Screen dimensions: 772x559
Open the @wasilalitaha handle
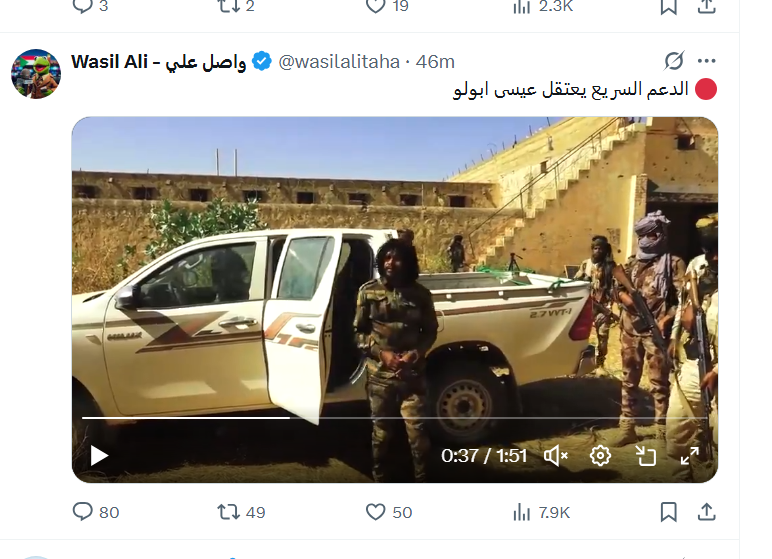[x=339, y=62]
